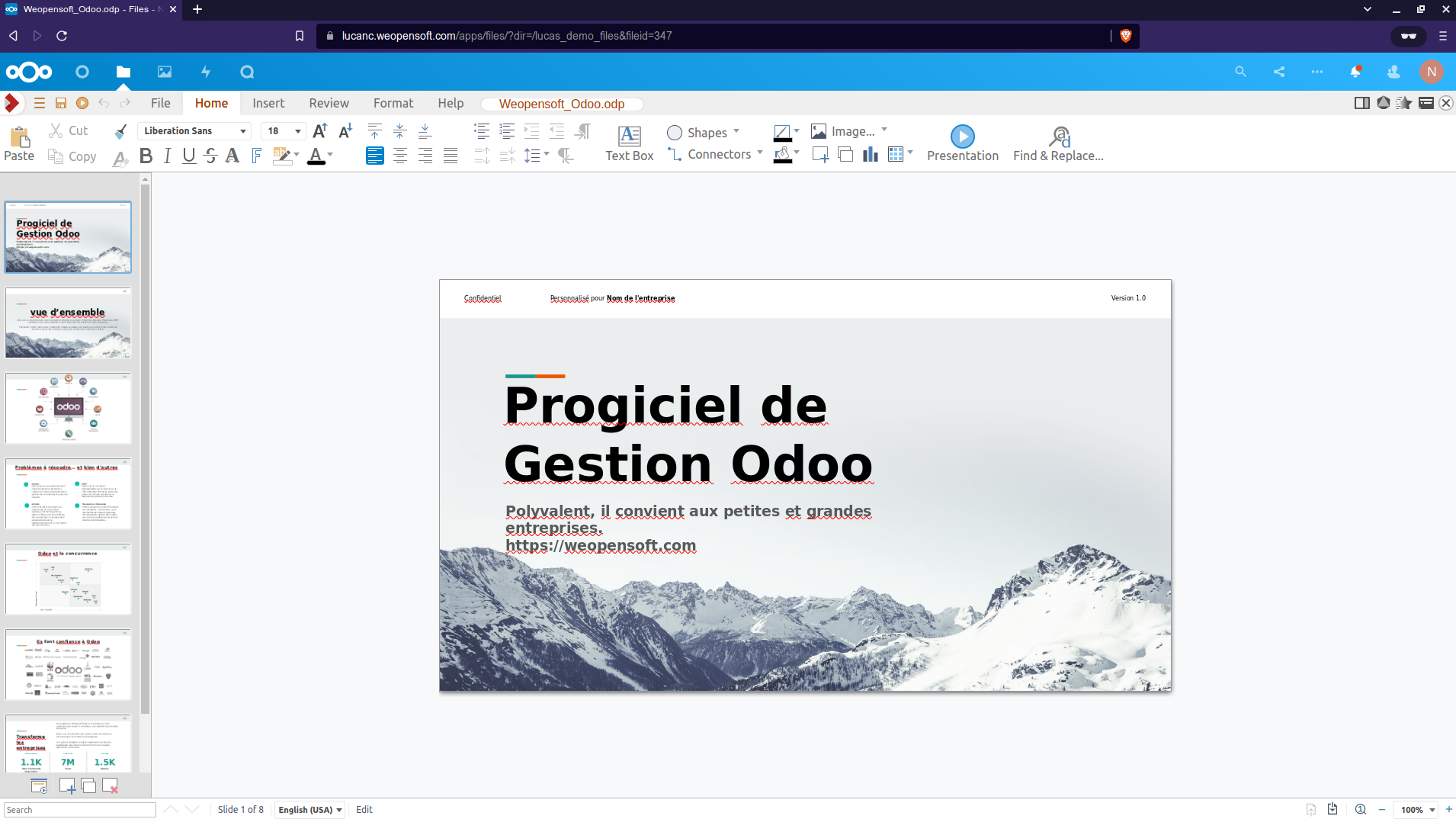The width and height of the screenshot is (1456, 819).
Task: Apply black font color
Action: [x=316, y=156]
